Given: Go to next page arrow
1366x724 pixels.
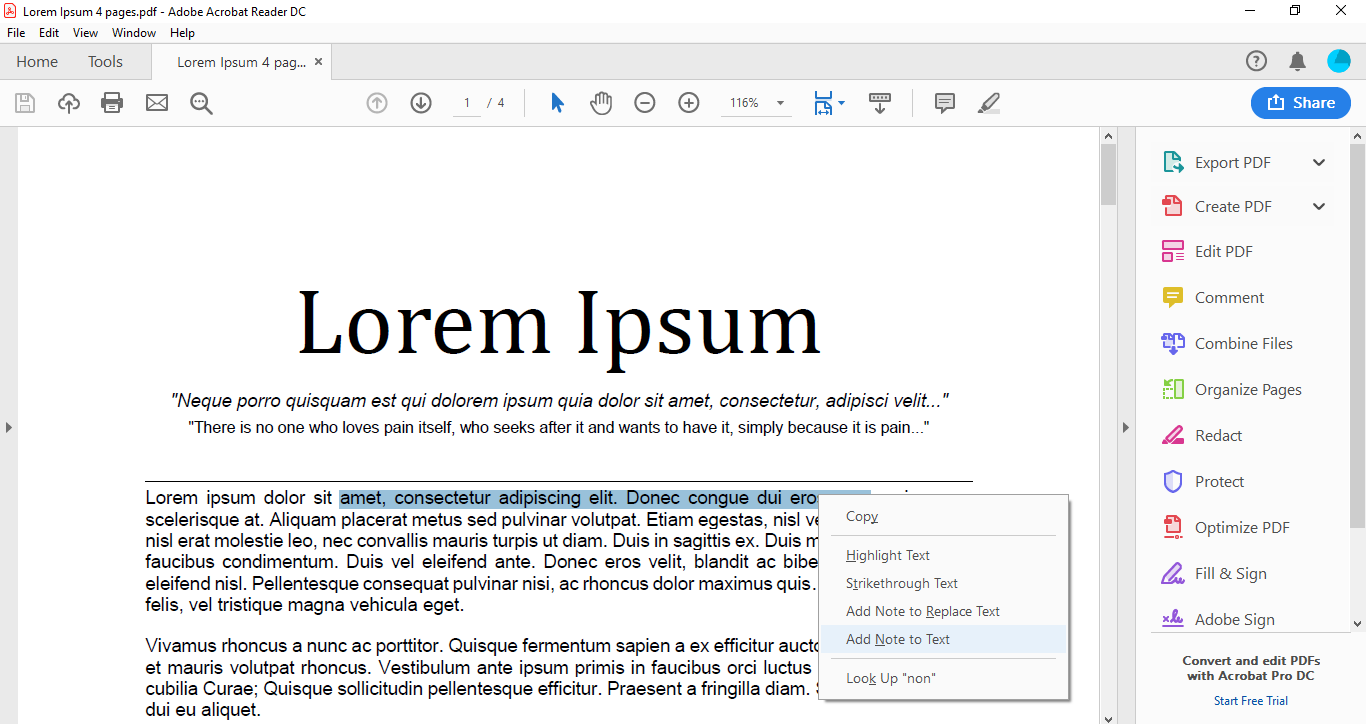Looking at the screenshot, I should 421,103.
